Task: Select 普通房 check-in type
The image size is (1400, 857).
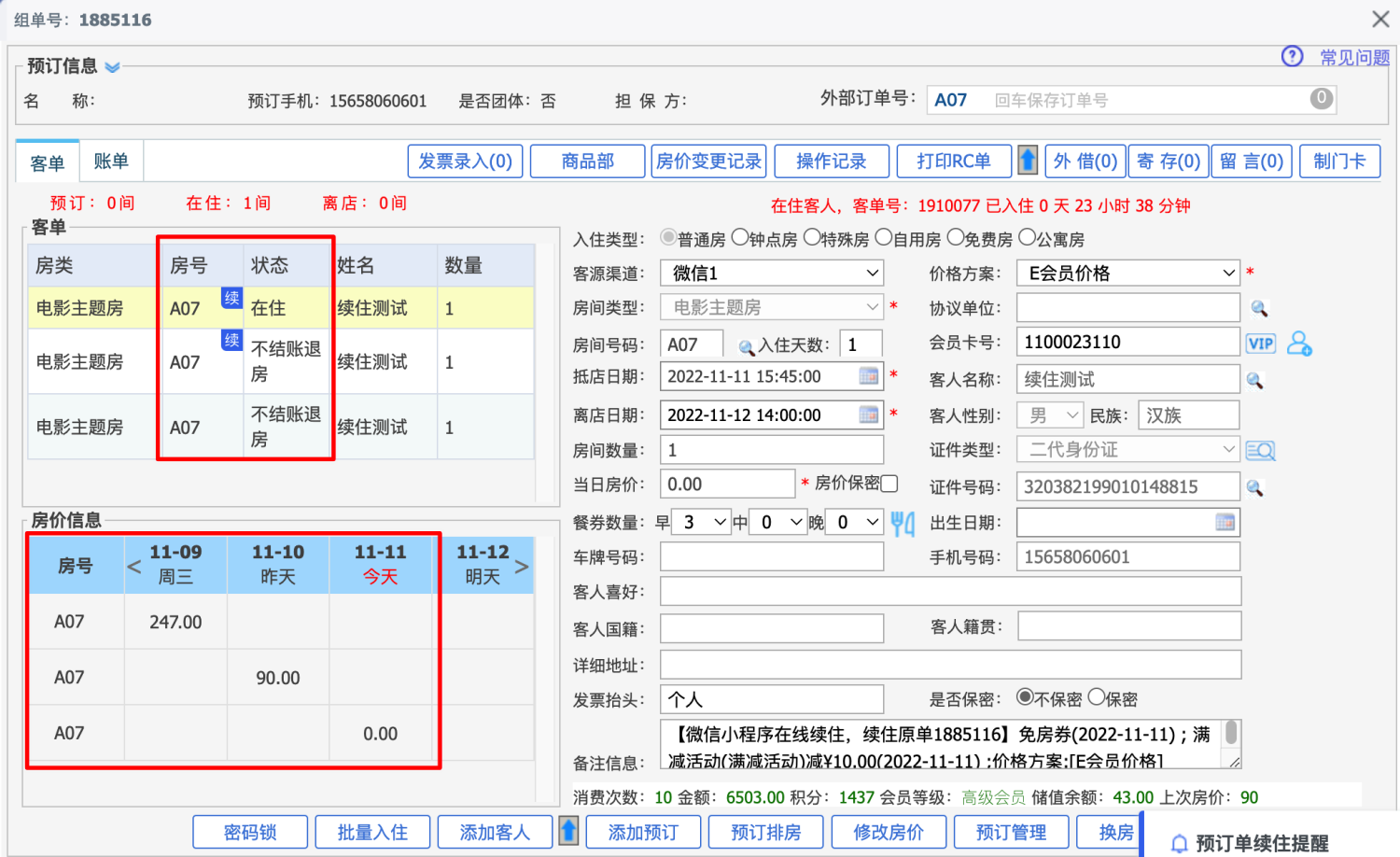Action: [668, 237]
